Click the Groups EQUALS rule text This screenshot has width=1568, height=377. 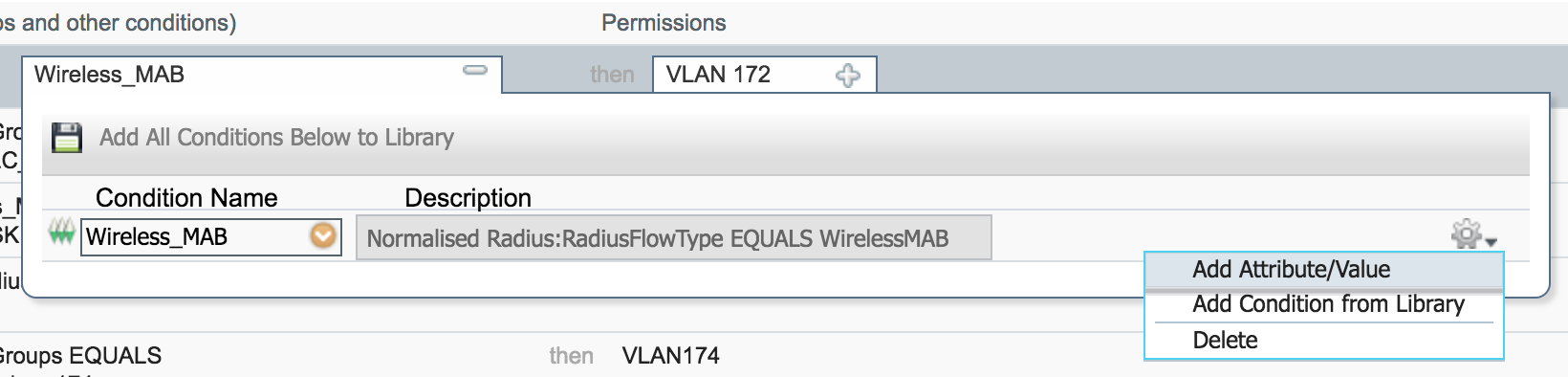click(x=79, y=356)
